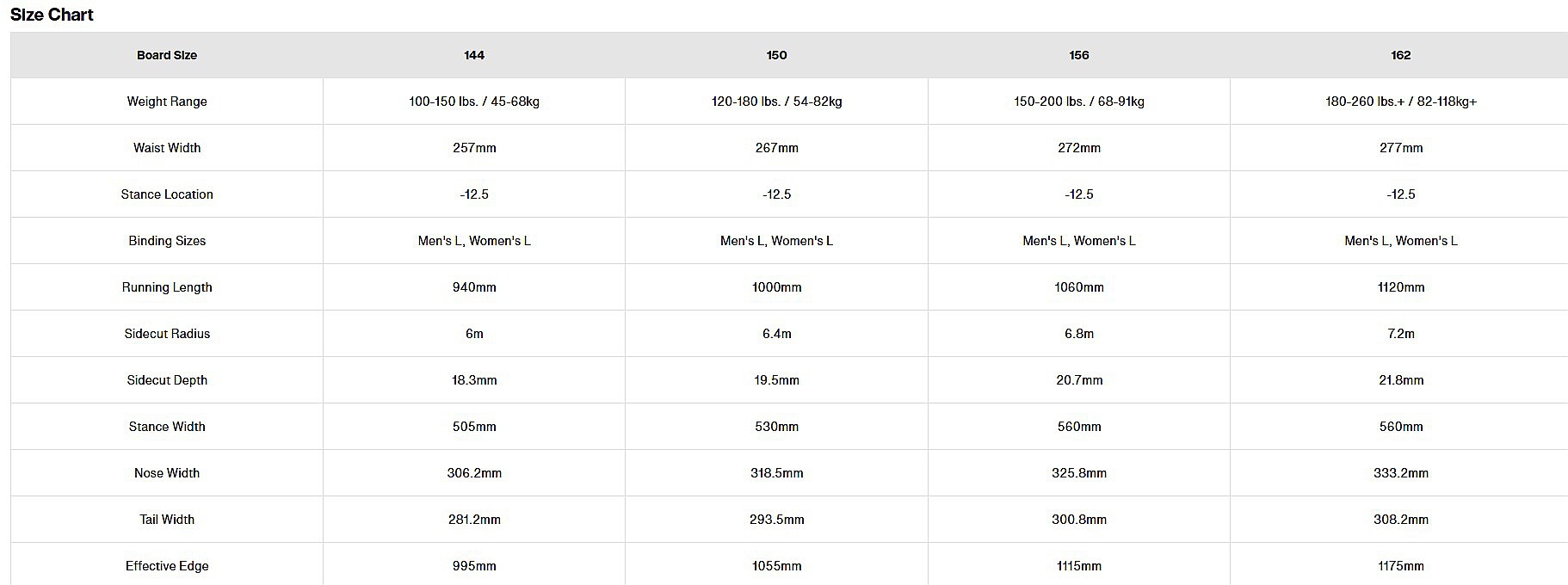
Task: Click the Binding Sizes row label
Action: [167, 241]
